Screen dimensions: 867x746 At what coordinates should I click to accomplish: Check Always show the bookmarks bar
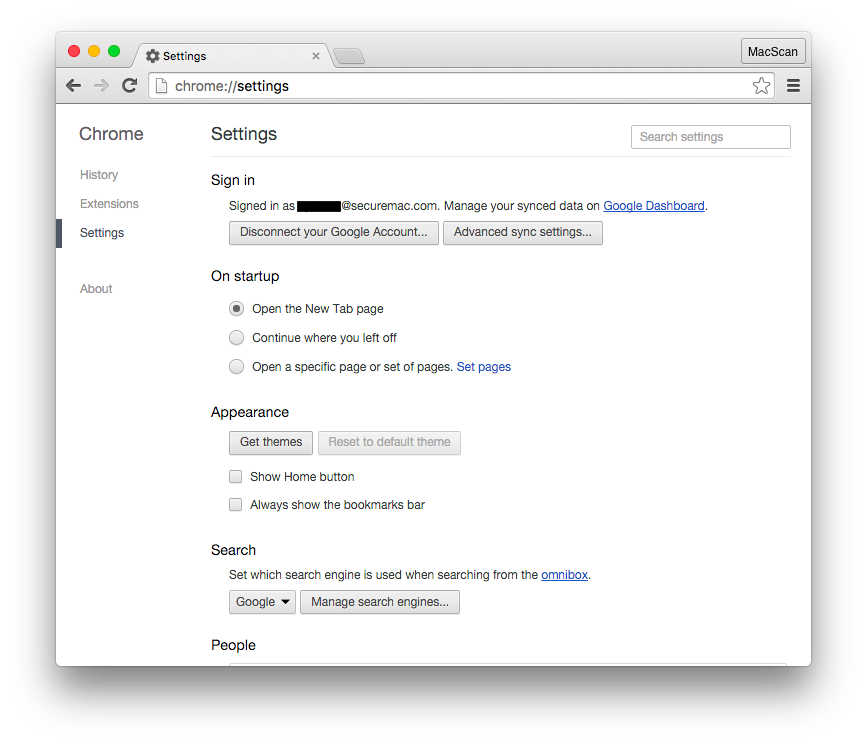pos(236,504)
